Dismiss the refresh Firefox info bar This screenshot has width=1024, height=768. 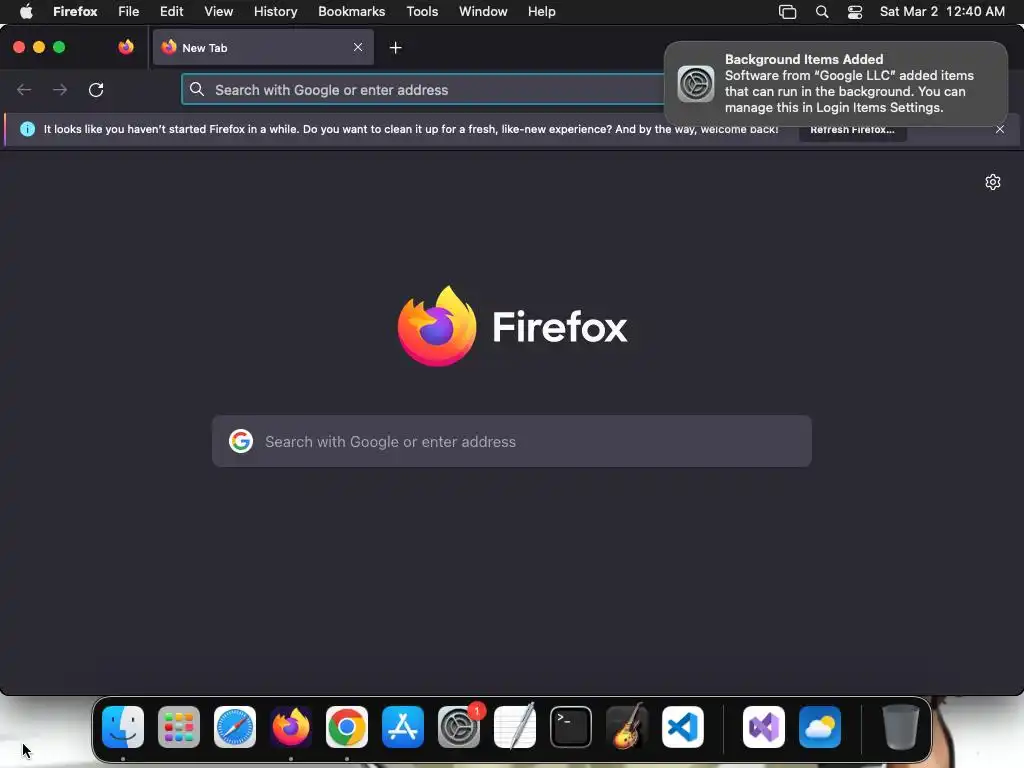coord(1000,129)
